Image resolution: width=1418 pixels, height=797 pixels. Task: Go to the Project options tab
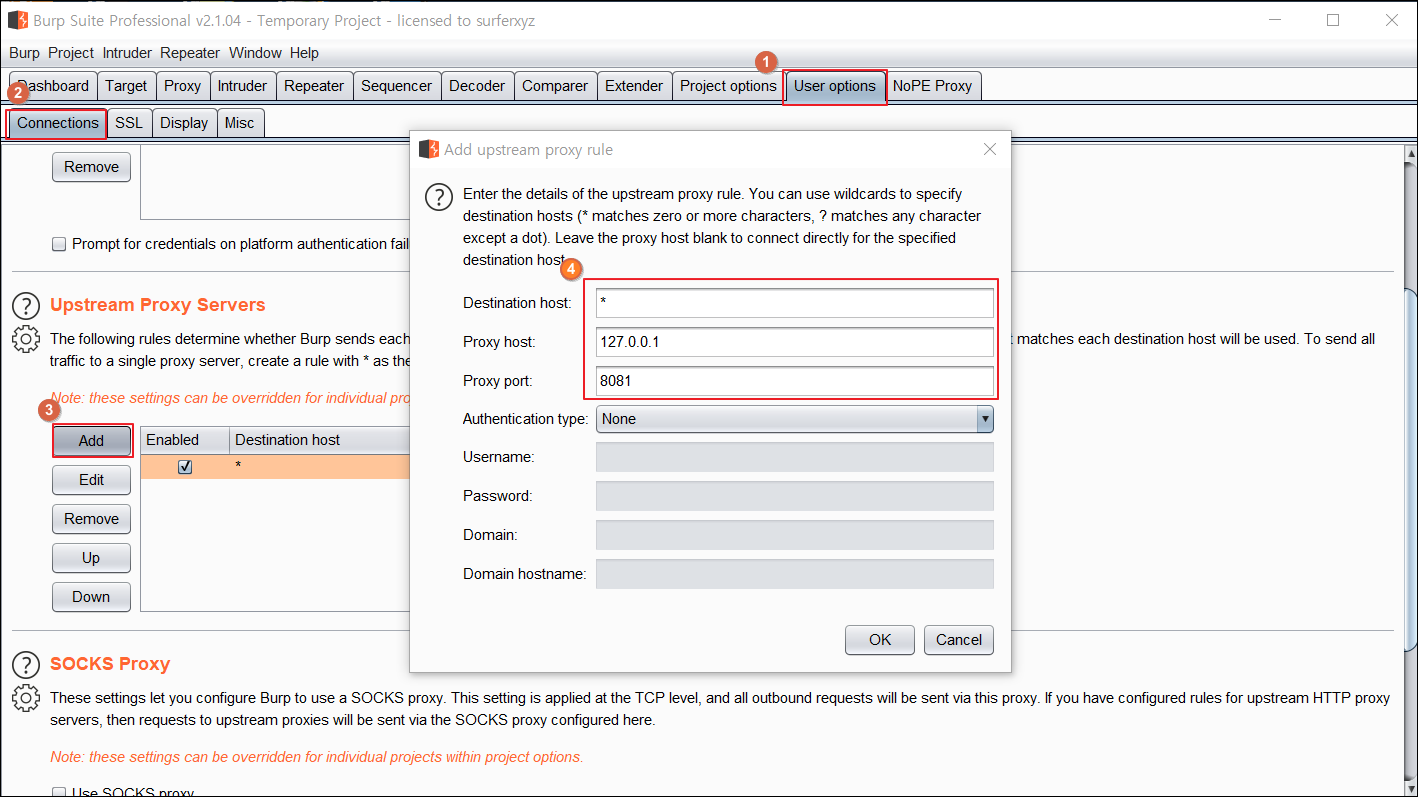[x=728, y=86]
